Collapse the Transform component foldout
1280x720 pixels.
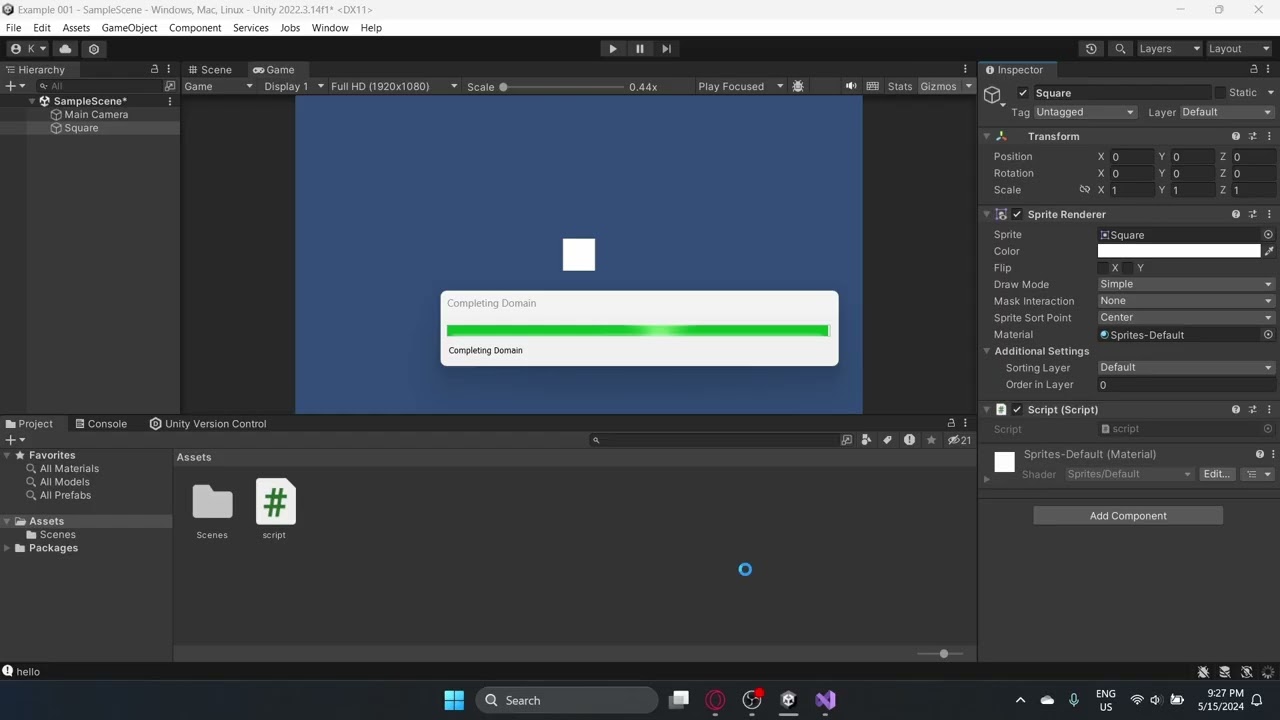[x=987, y=136]
